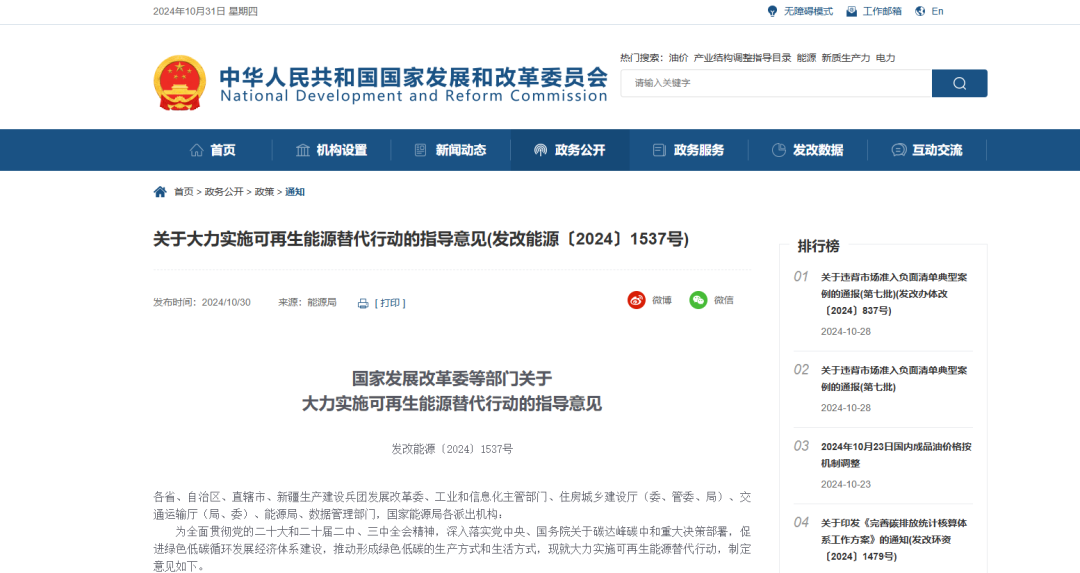The image size is (1080, 573).
Task: Click the magnifier search button
Action: tap(959, 83)
